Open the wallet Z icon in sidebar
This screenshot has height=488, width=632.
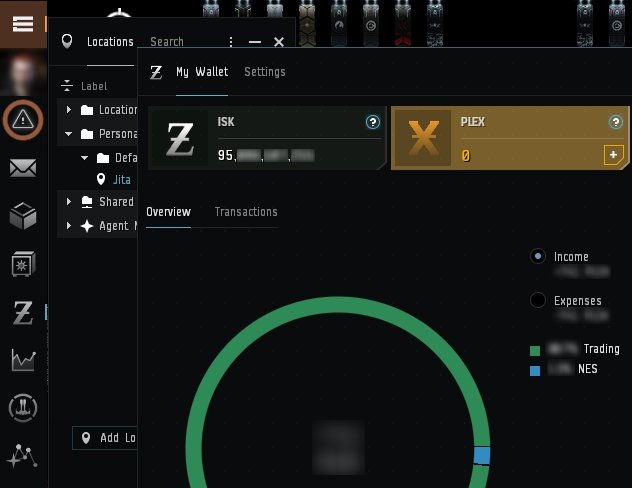coord(23,313)
